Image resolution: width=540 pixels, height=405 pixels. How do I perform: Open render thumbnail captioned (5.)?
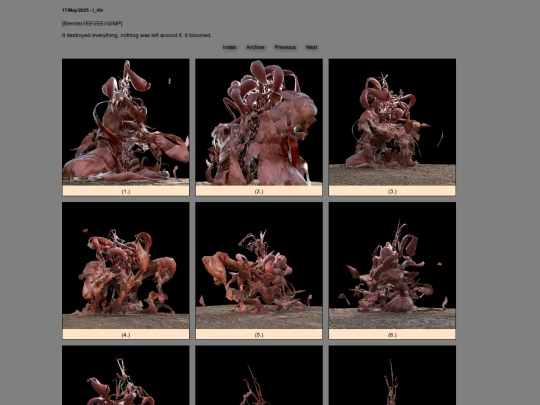click(259, 266)
